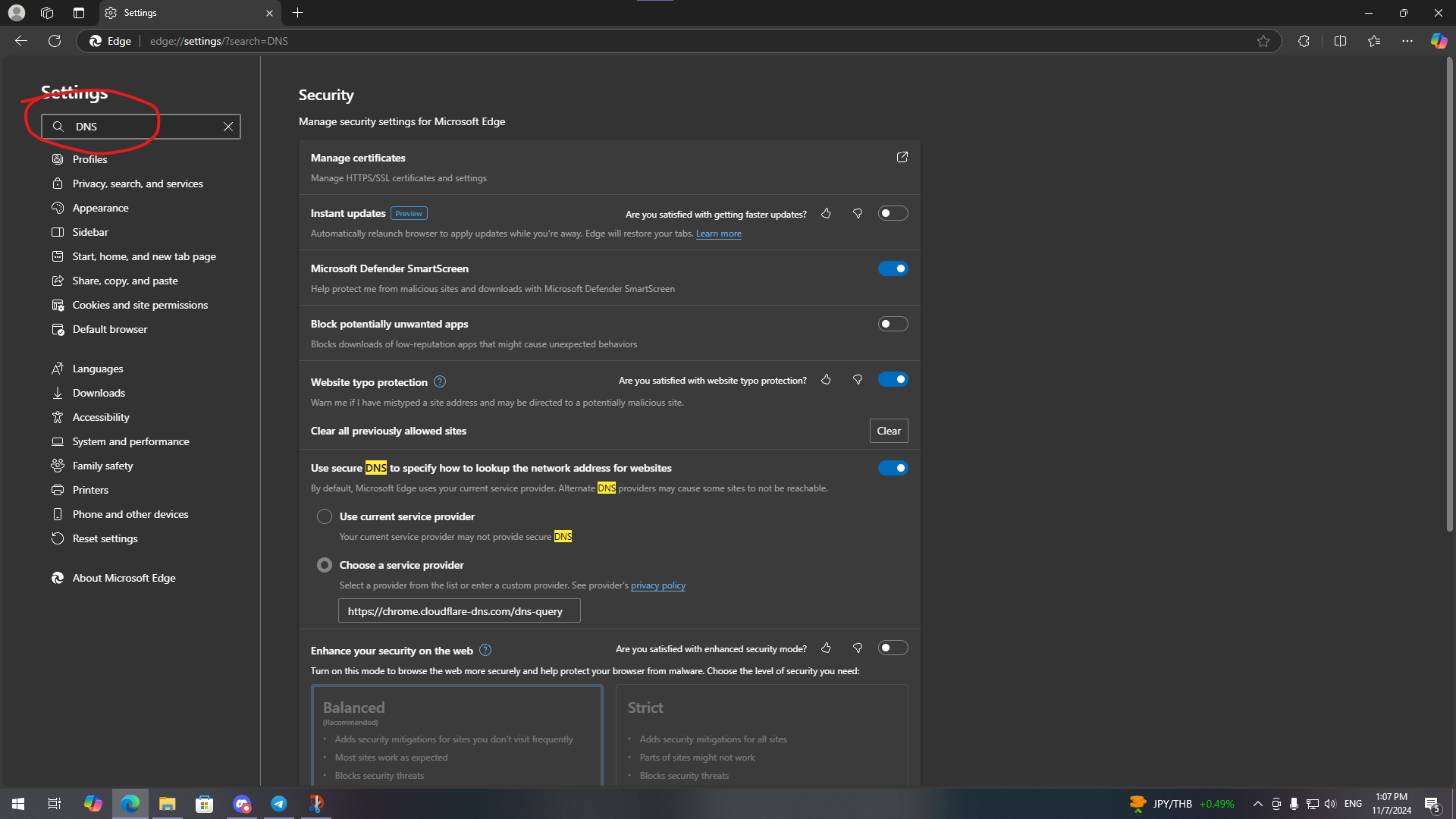Open Microsoft Store from the taskbar
The image size is (1456, 819).
[x=204, y=804]
